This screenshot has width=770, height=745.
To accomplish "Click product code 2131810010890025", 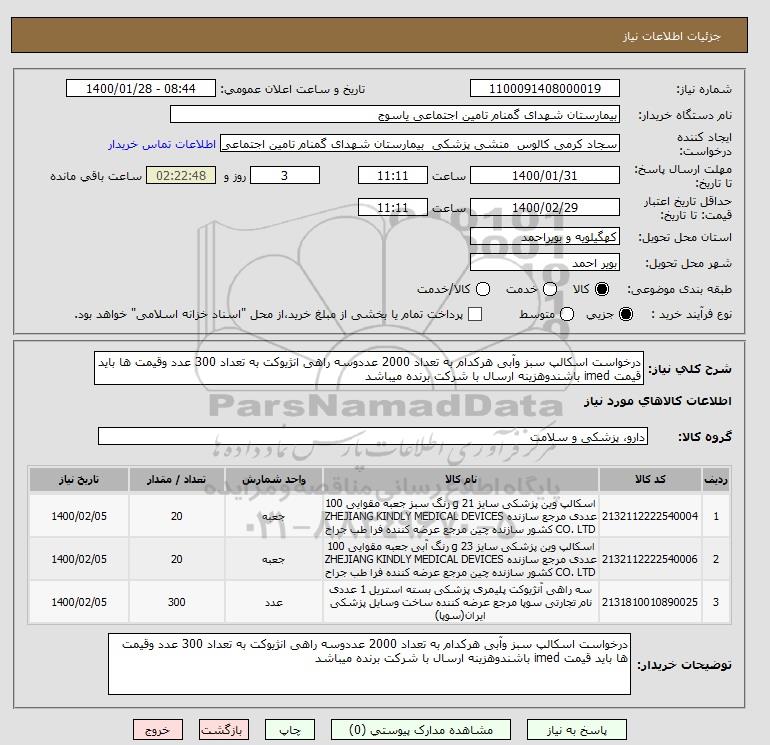I will coord(650,602).
